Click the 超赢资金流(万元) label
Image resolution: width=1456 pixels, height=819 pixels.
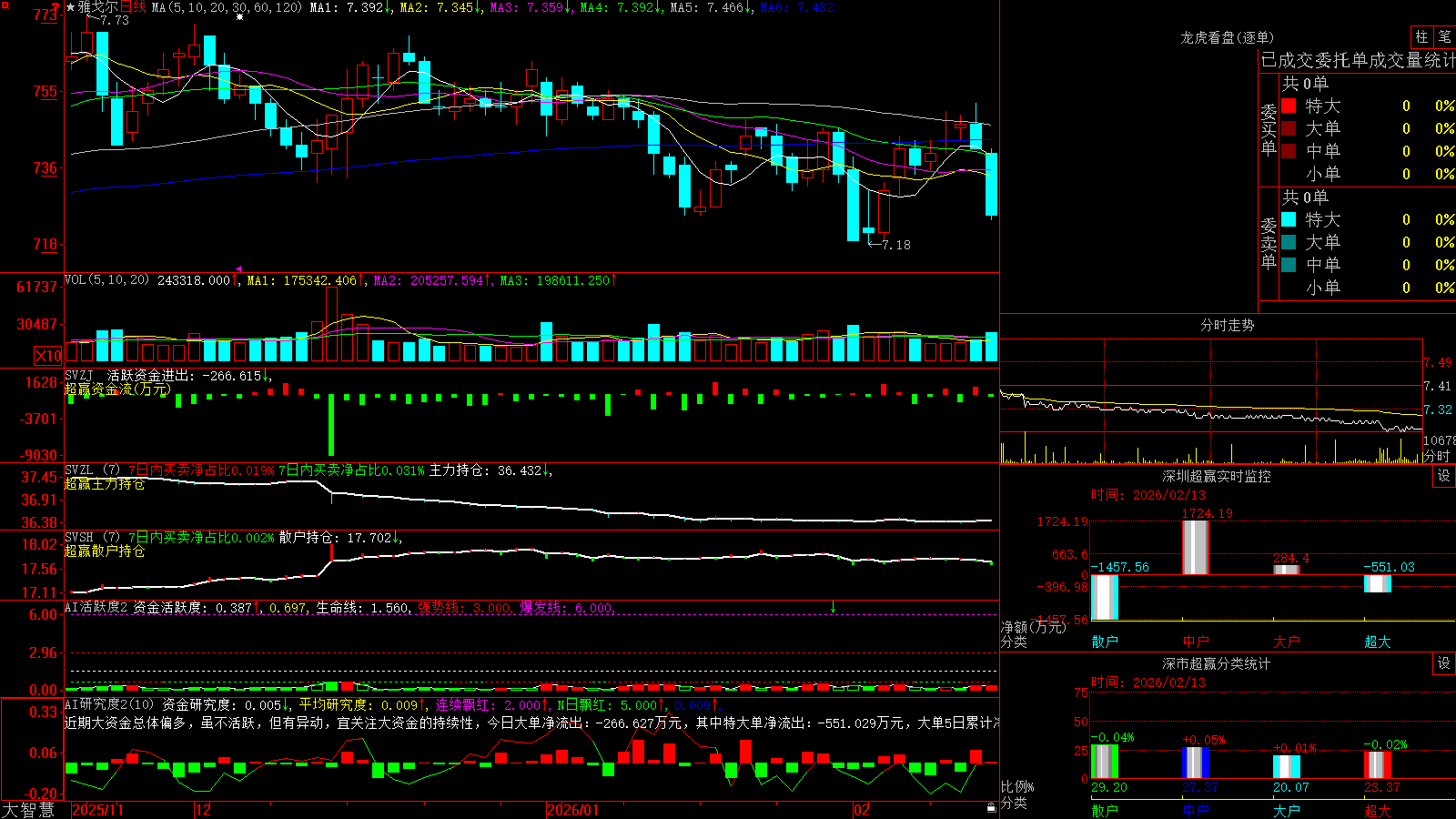tap(117, 389)
